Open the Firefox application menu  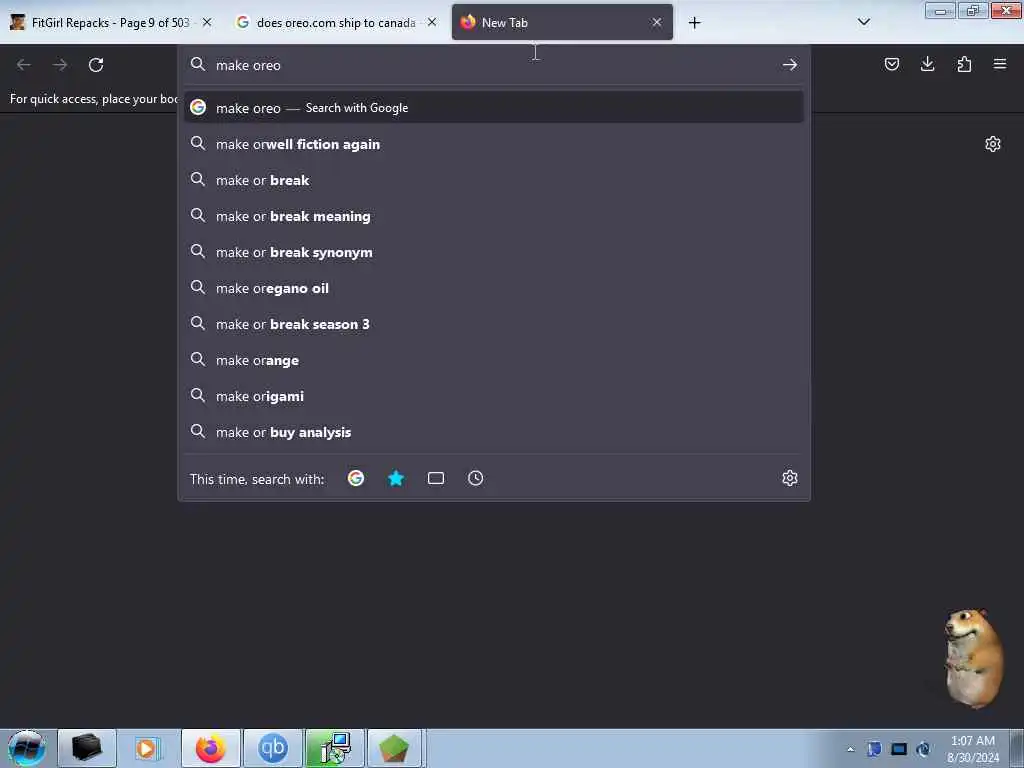point(1000,64)
